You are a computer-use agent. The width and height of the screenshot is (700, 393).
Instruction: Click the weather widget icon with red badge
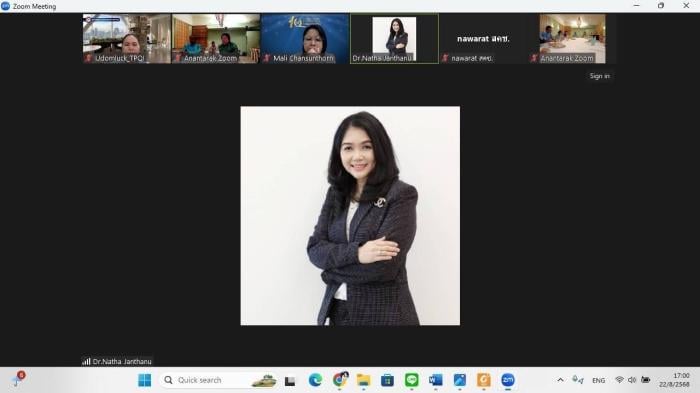17,379
